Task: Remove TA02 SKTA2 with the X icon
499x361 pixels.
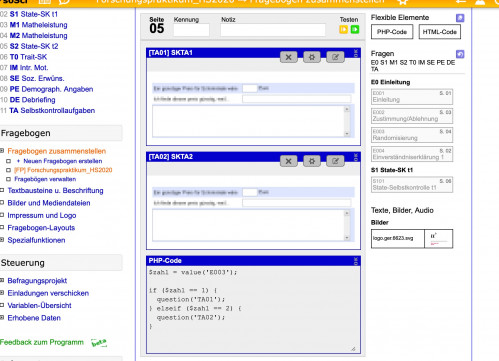Action: pyautogui.click(x=289, y=161)
